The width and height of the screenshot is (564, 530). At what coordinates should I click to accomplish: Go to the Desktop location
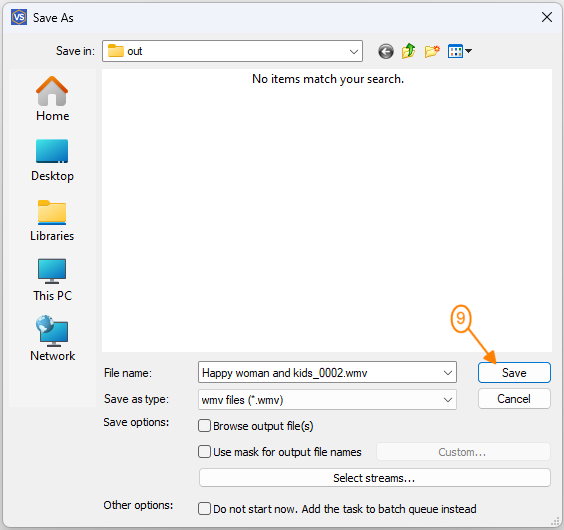(52, 160)
